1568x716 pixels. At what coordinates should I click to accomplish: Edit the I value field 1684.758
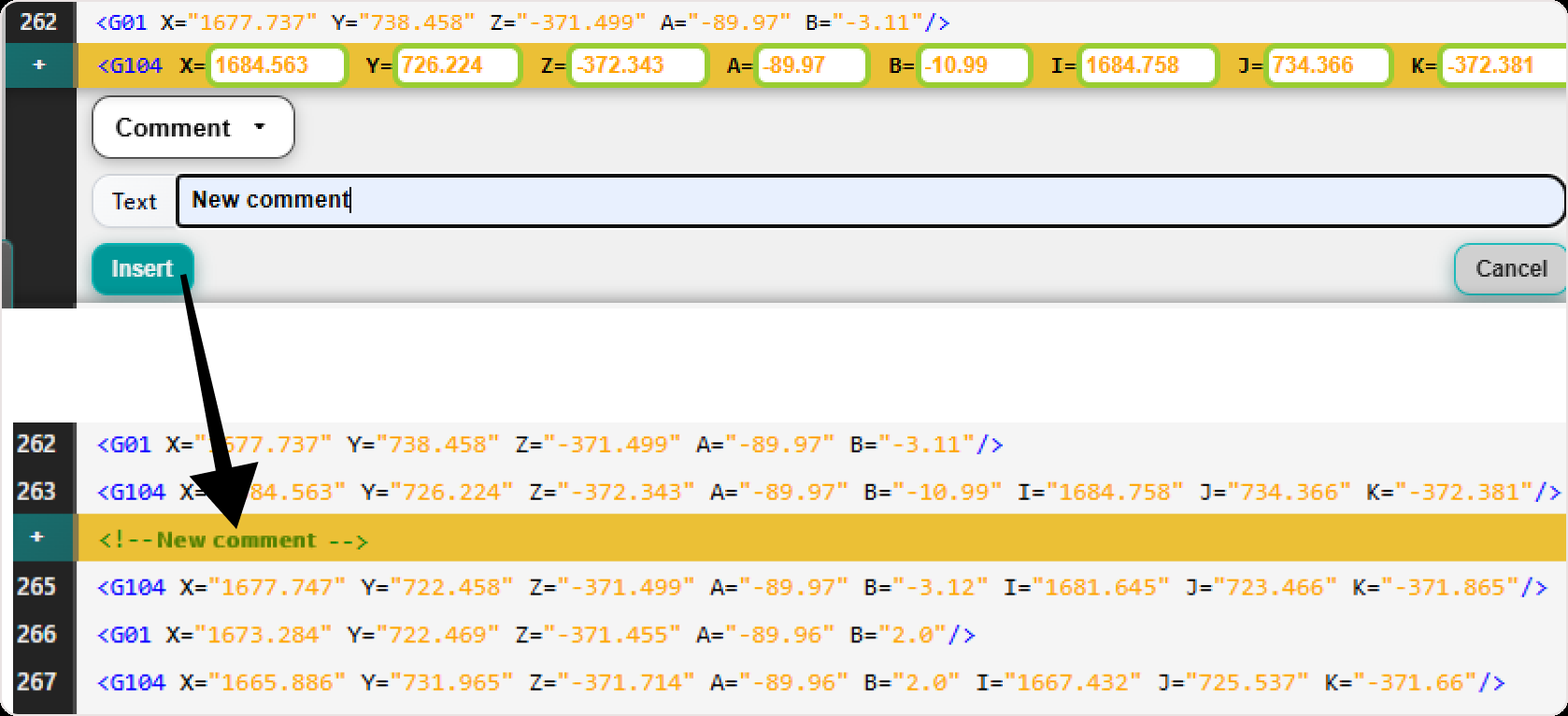tap(1148, 65)
